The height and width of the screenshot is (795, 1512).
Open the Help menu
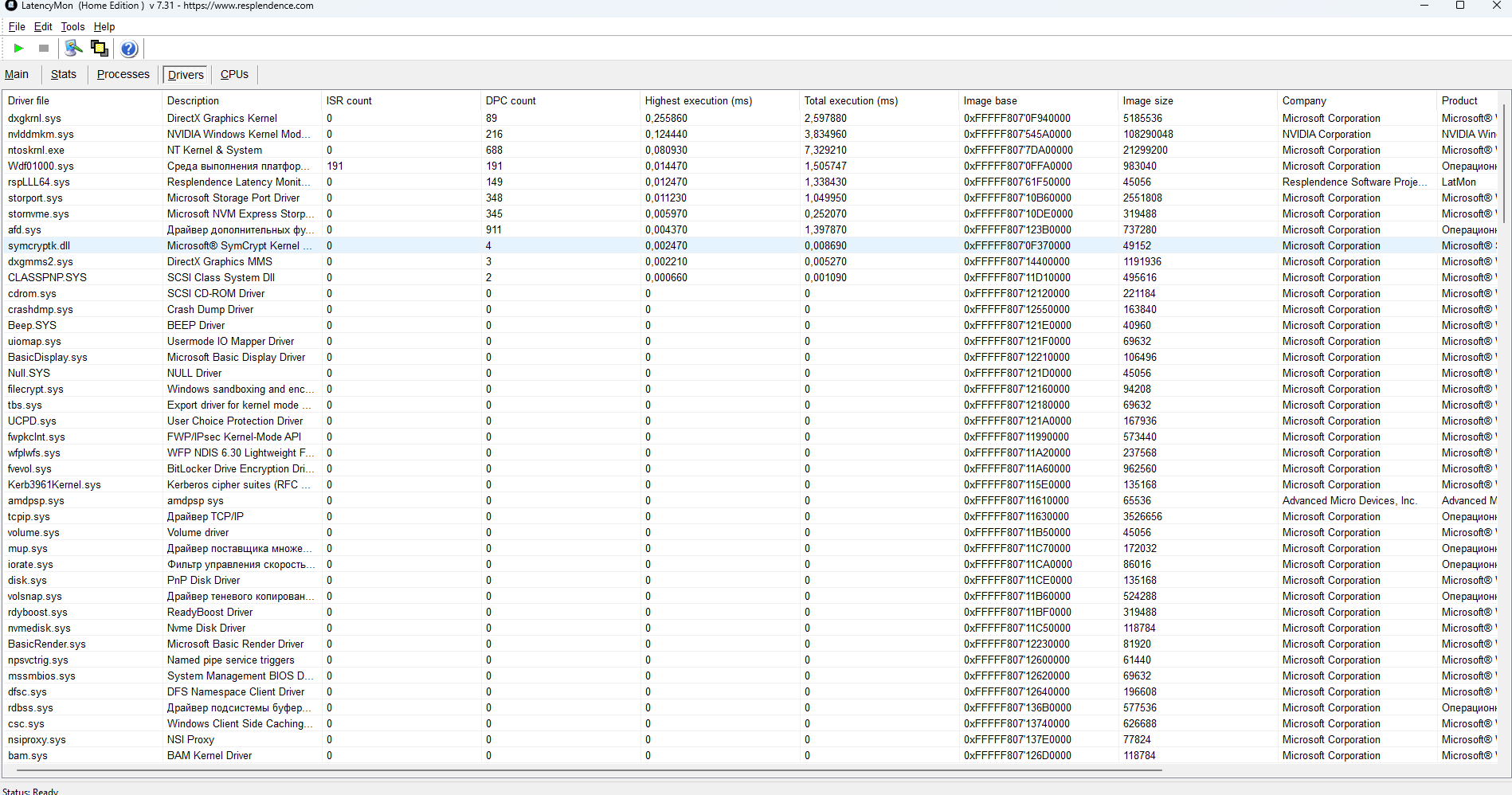pos(104,26)
